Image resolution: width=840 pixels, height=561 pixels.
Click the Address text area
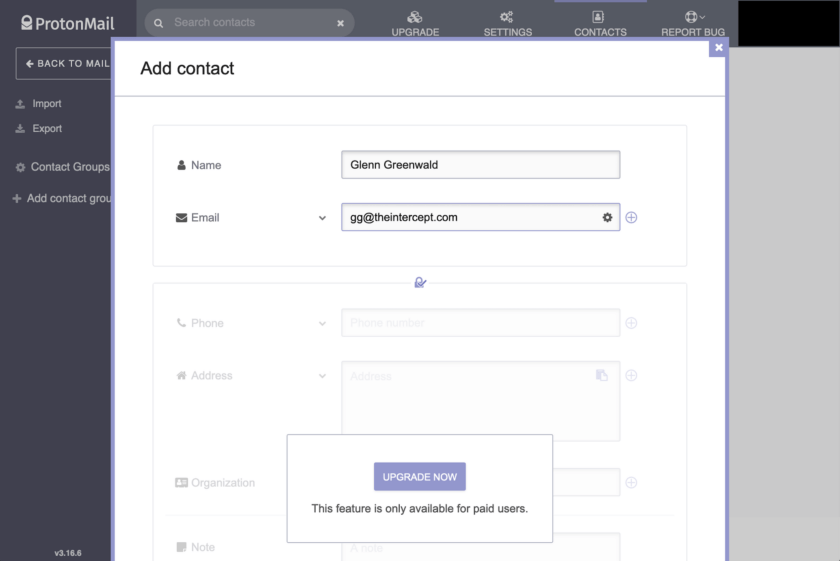(x=481, y=401)
